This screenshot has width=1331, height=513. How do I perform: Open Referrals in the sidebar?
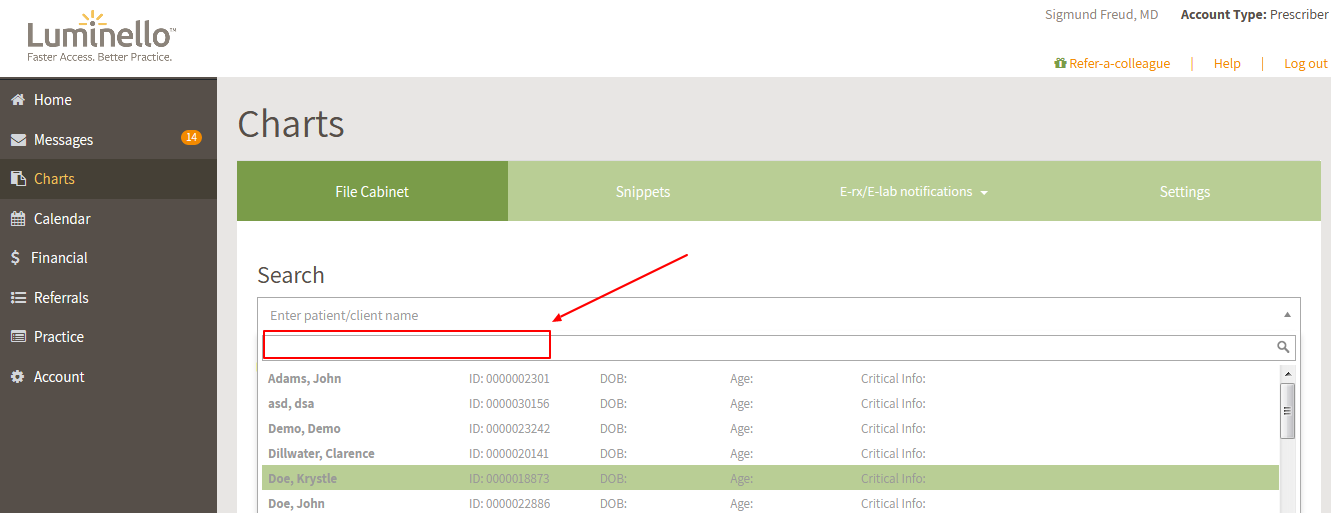pyautogui.click(x=108, y=298)
